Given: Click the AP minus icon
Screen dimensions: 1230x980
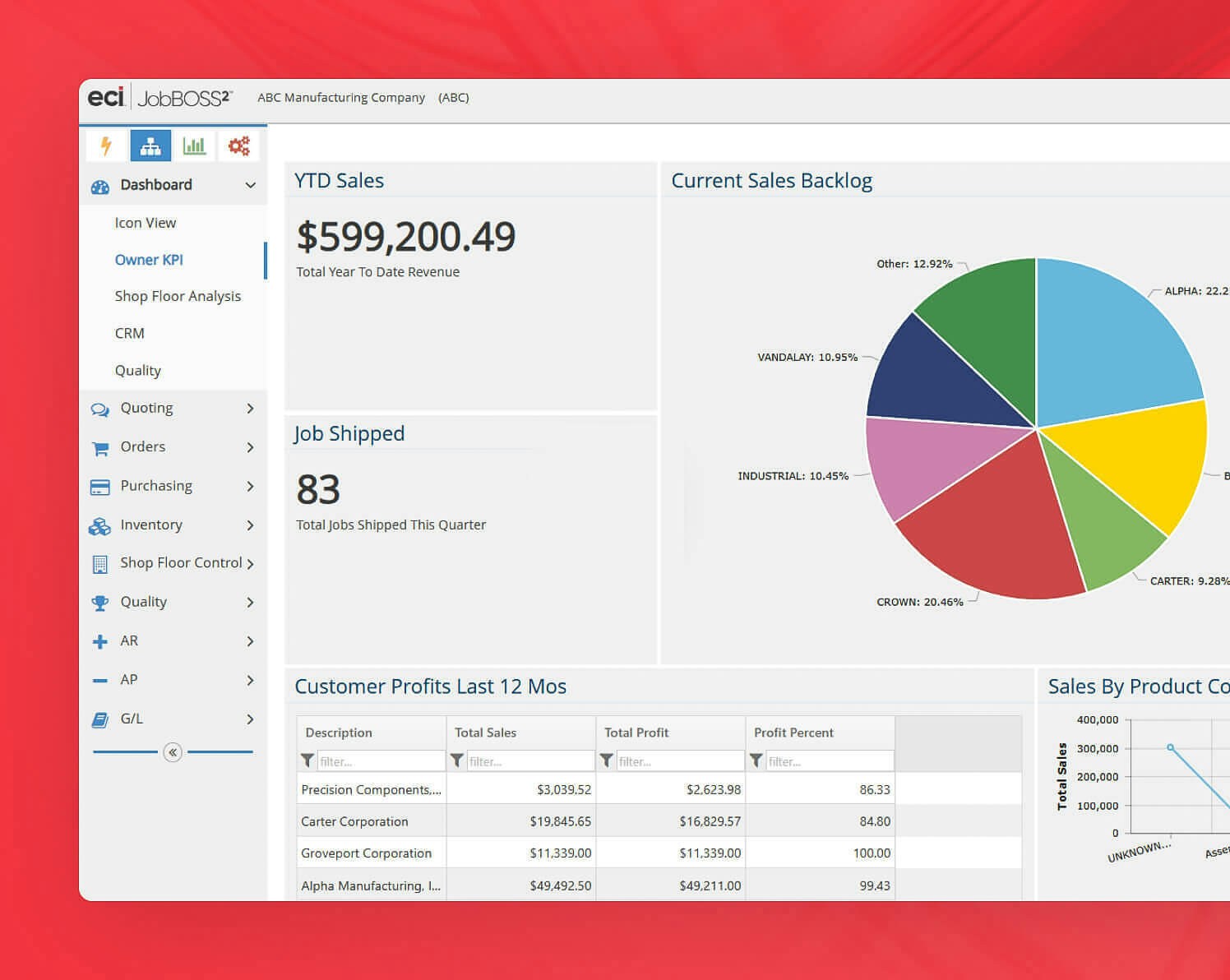Looking at the screenshot, I should 100,681.
